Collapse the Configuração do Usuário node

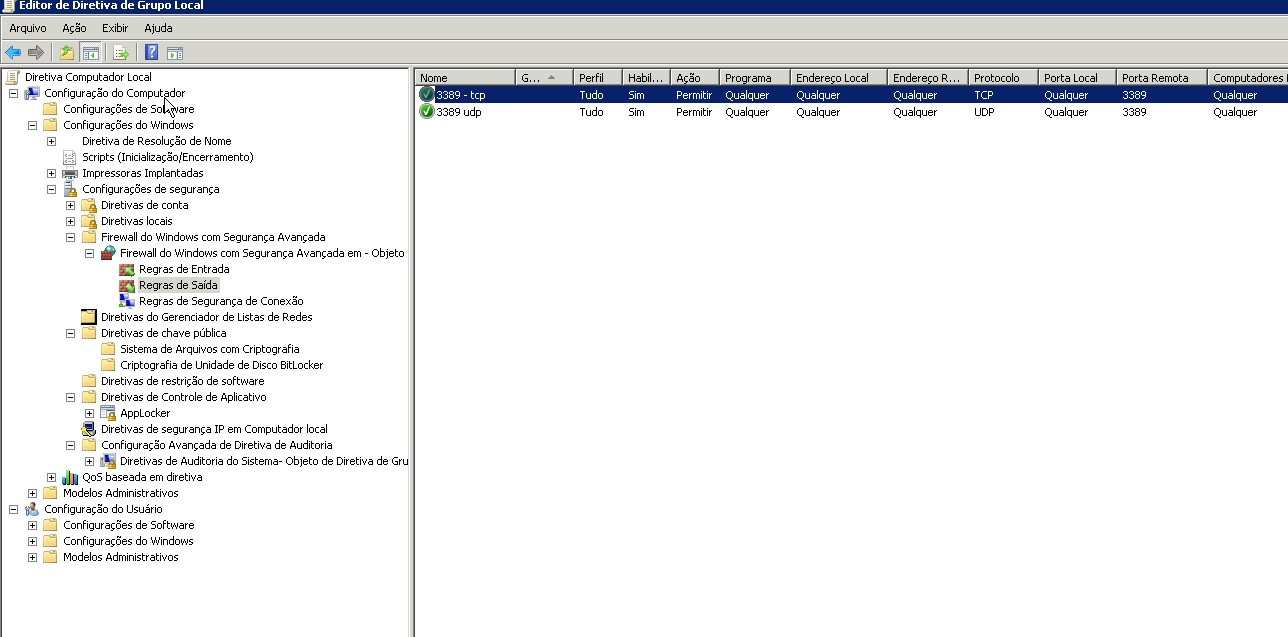(13, 509)
